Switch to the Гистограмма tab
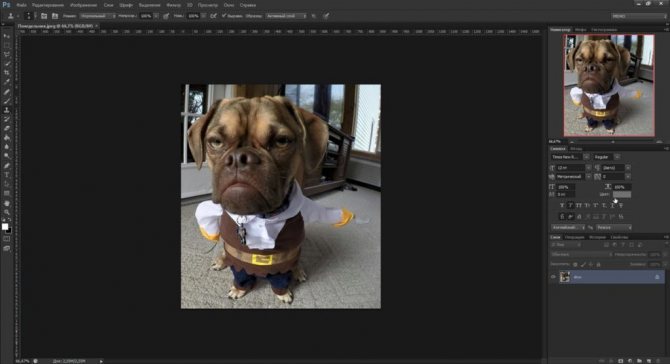The width and height of the screenshot is (670, 364). [604, 29]
